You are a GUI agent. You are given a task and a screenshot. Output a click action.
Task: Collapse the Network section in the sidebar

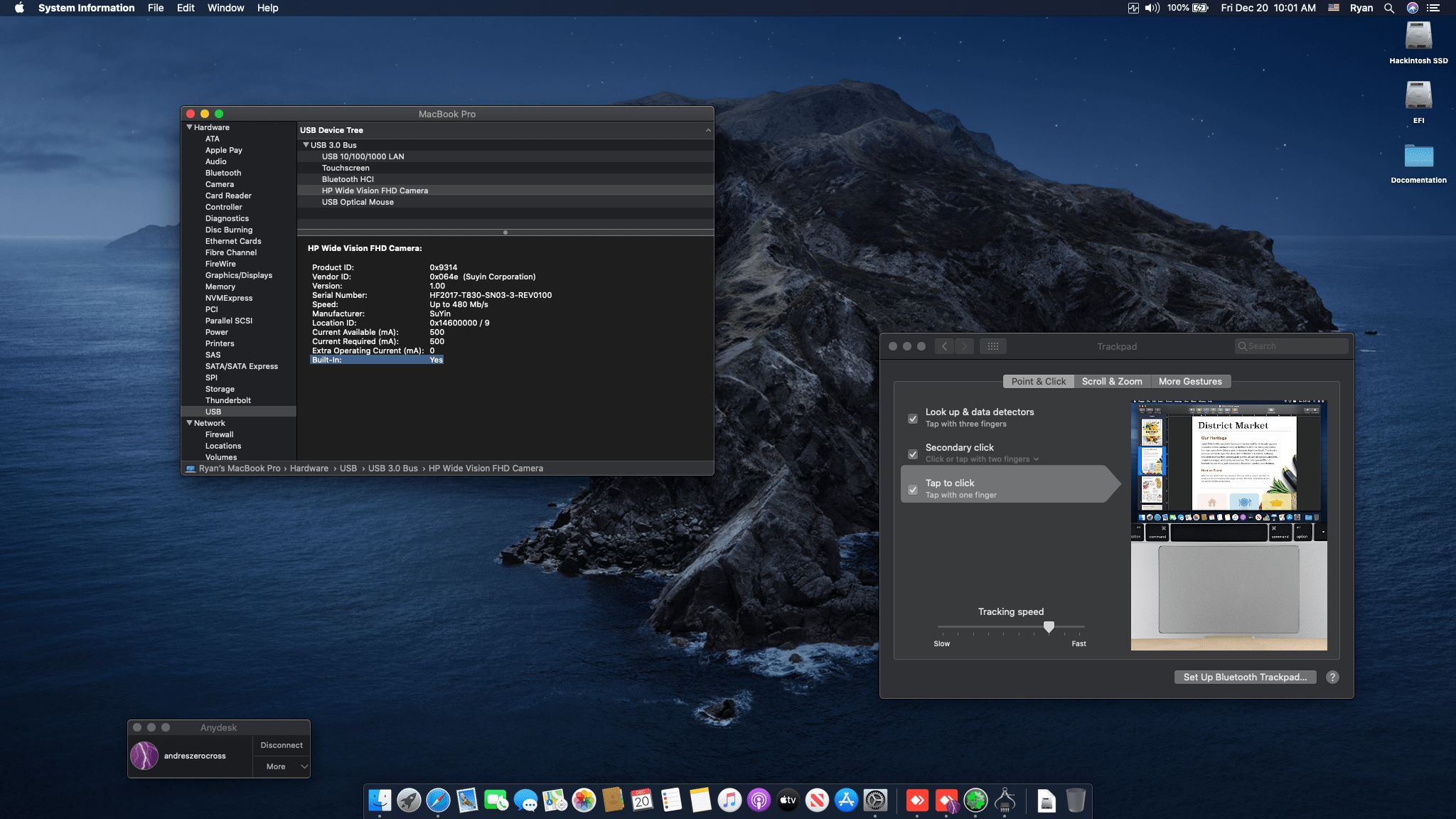[x=190, y=423]
